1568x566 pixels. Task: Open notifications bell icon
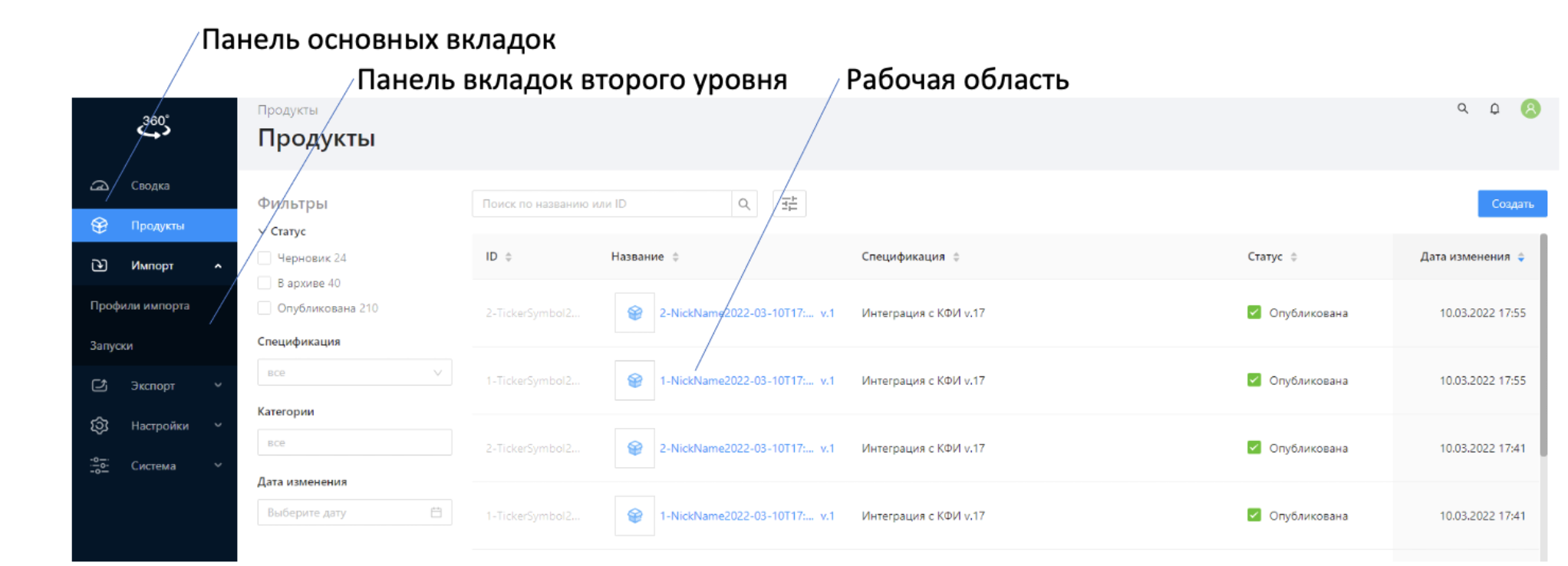[x=1494, y=109]
